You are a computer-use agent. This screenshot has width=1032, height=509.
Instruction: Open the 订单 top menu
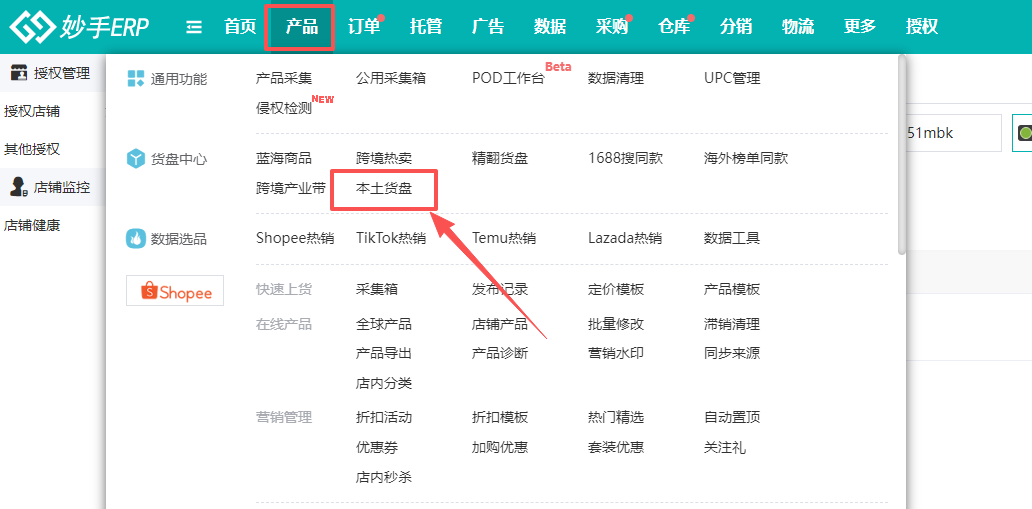point(364,27)
